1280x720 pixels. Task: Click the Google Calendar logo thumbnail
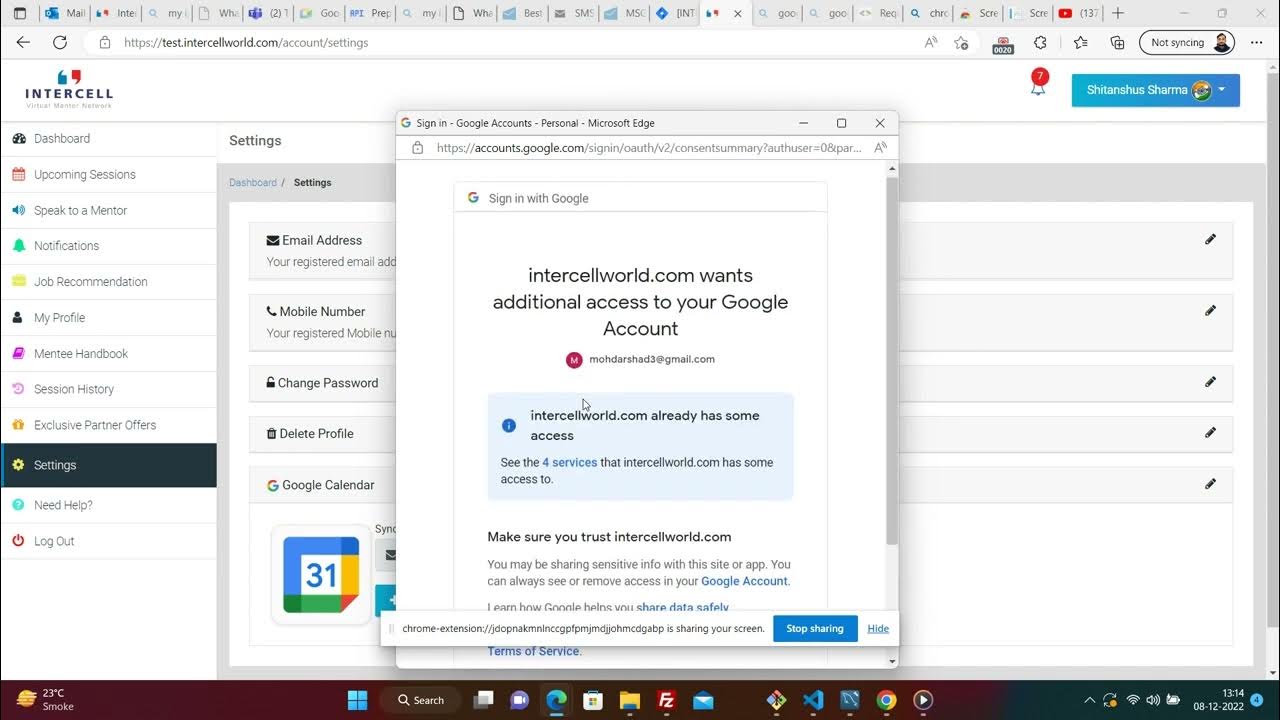tap(321, 574)
